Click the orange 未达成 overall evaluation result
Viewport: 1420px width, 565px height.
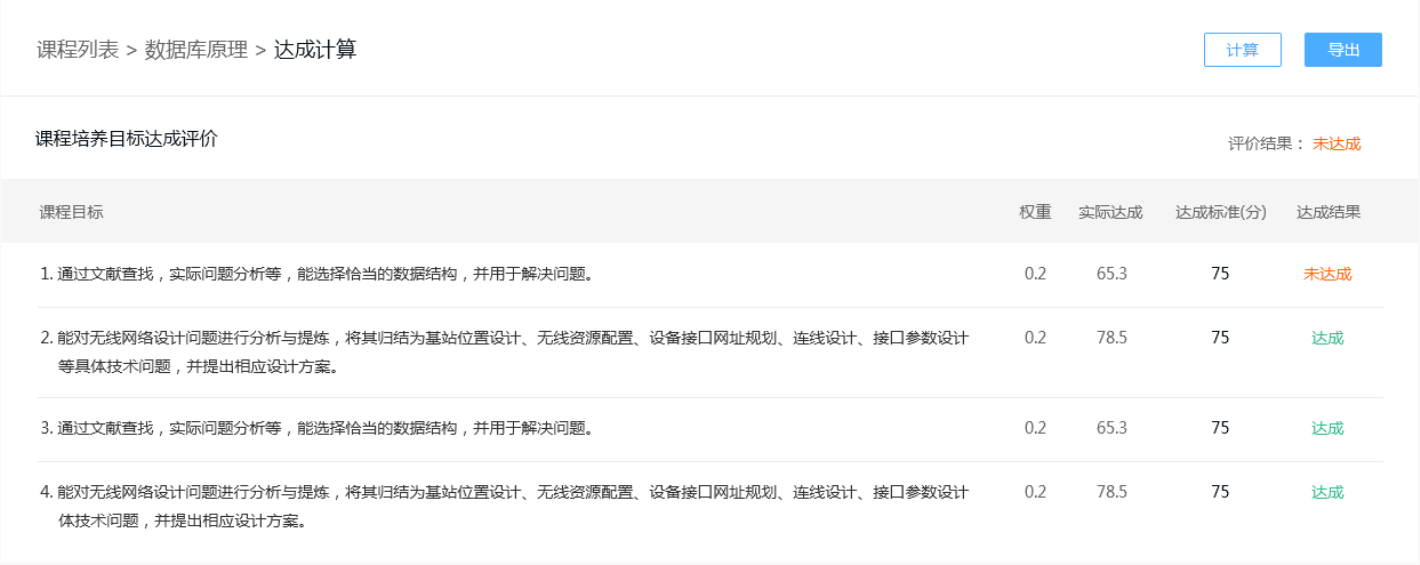tap(1336, 143)
